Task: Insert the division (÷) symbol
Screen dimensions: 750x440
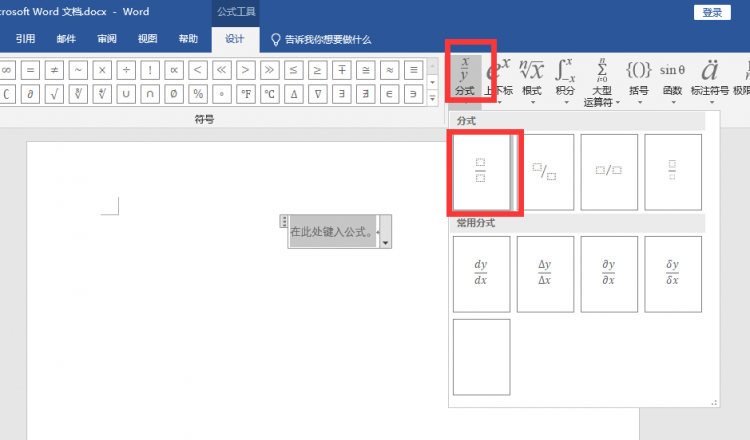Action: pos(126,70)
